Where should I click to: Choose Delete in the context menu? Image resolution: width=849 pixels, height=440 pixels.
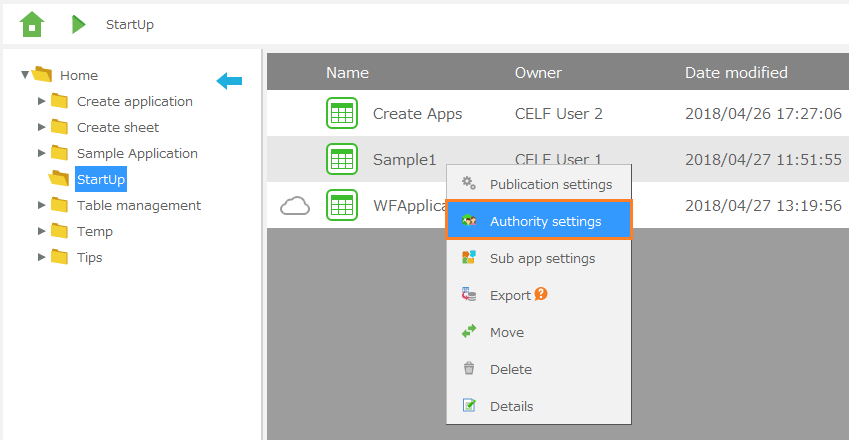point(510,369)
